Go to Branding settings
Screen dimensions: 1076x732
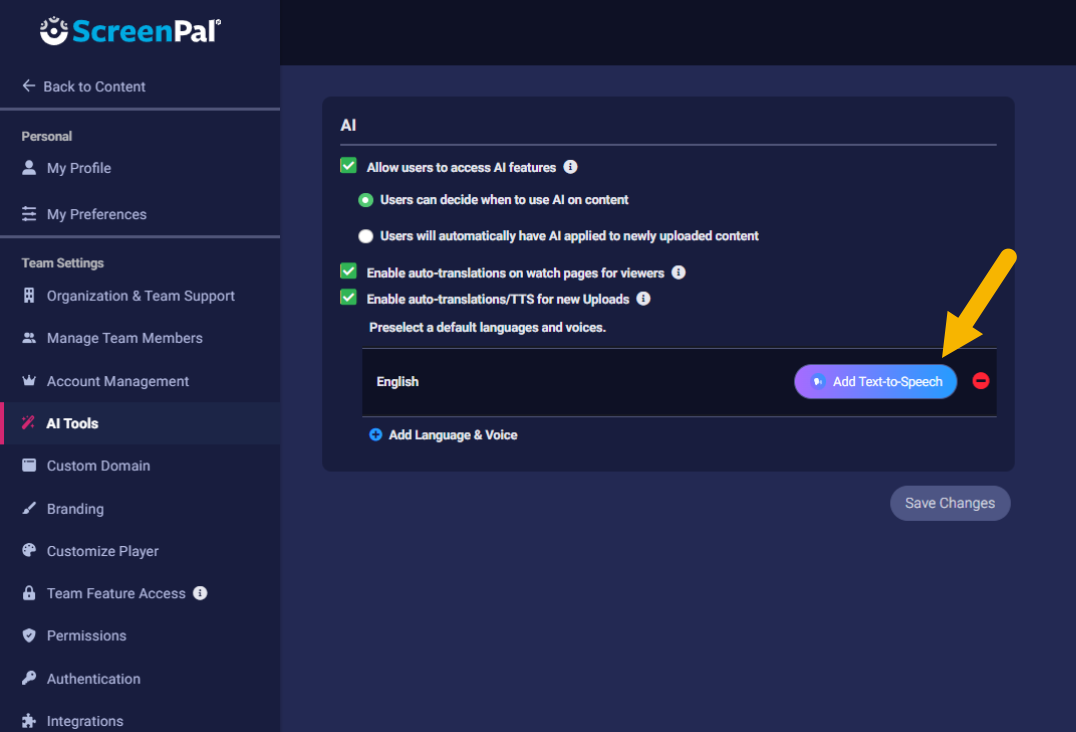[x=75, y=508]
